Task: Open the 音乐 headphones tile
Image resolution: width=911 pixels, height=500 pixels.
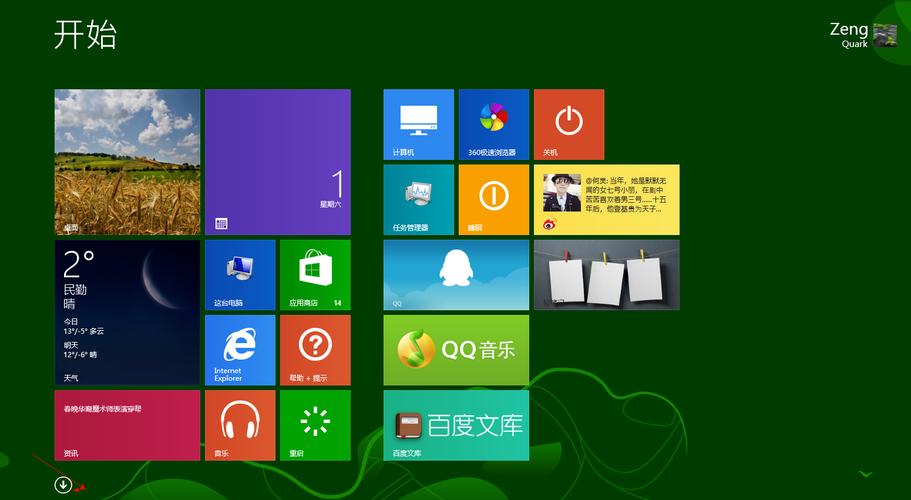Action: [240, 425]
